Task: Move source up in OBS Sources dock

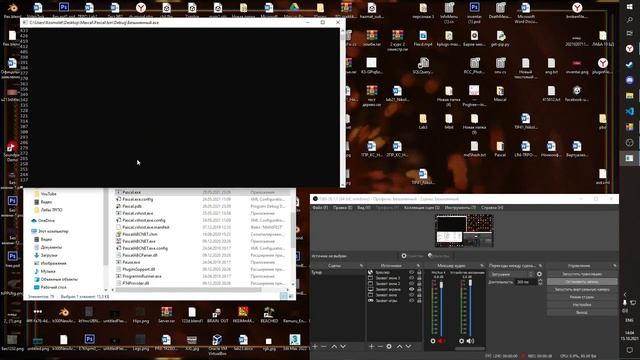Action: tap(399, 346)
